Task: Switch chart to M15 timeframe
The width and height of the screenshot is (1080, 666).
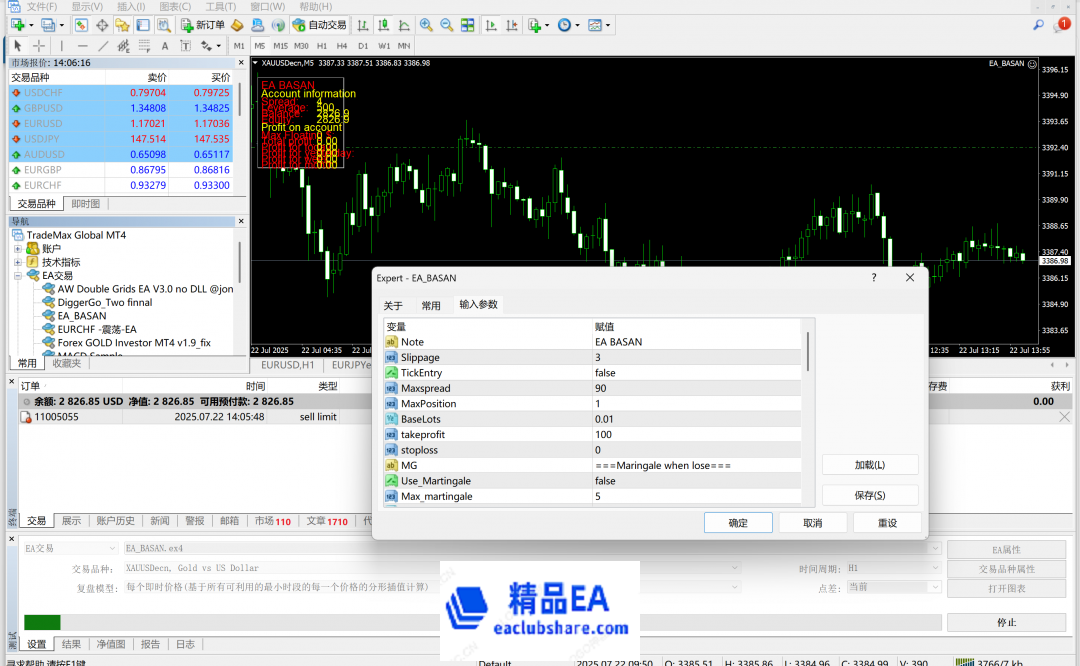Action: (280, 46)
